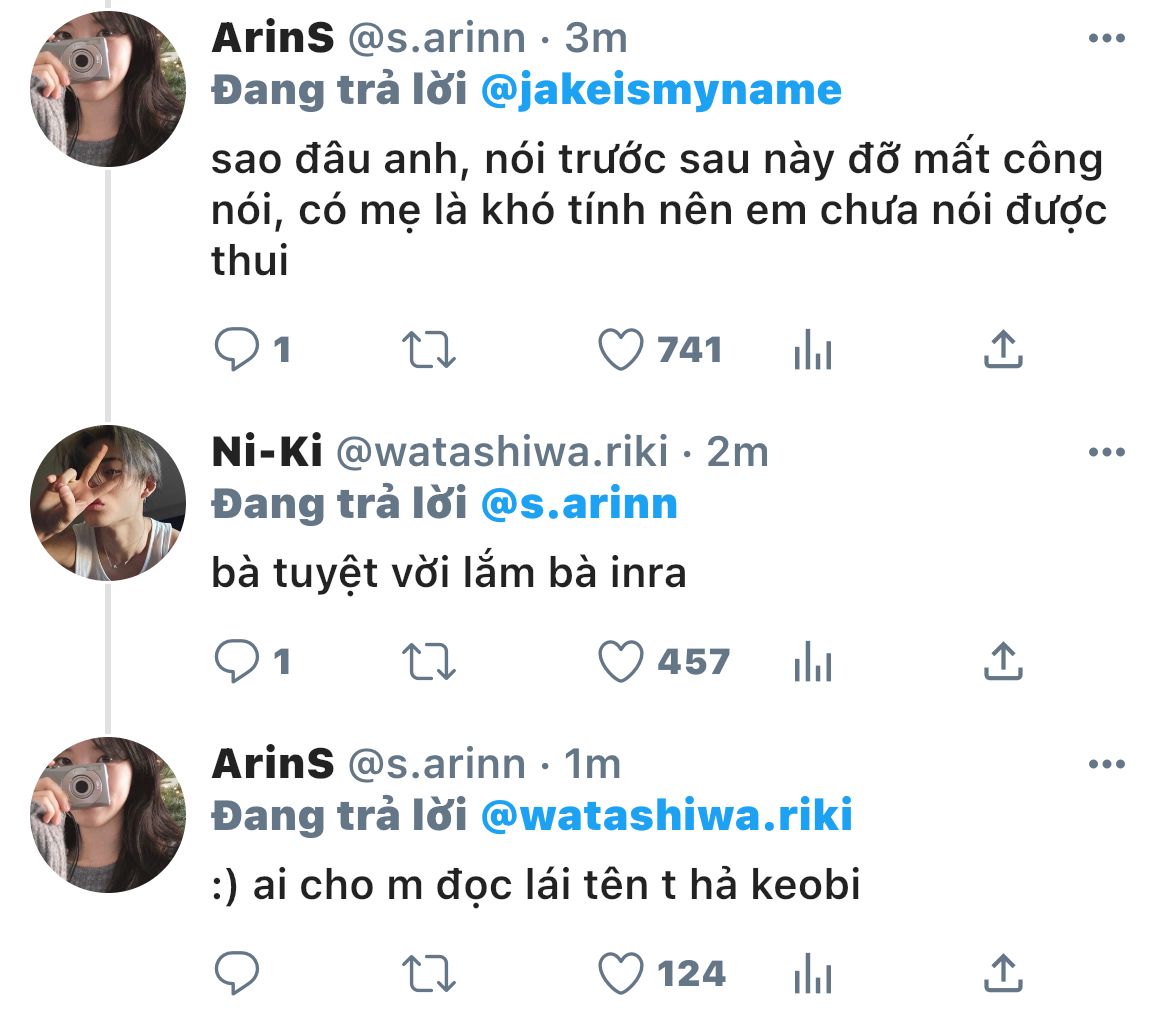Reply to ArinS's first tweet
The image size is (1170, 1013).
pyautogui.click(x=237, y=349)
